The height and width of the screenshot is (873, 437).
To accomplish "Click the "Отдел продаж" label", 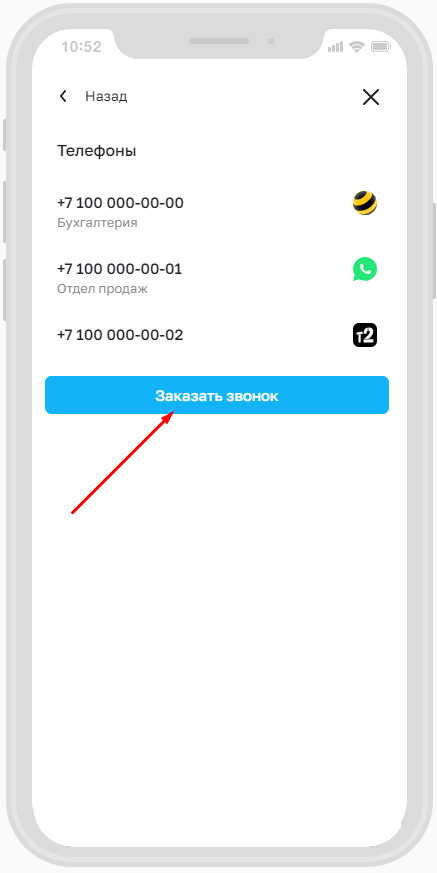I will pos(102,290).
